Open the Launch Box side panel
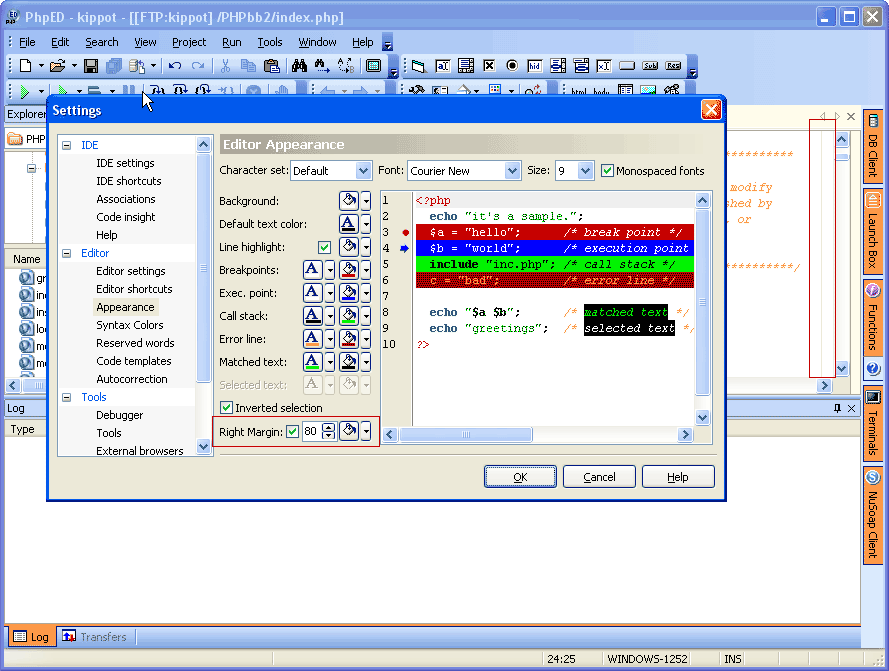Viewport: 889px width, 671px height. (x=873, y=233)
